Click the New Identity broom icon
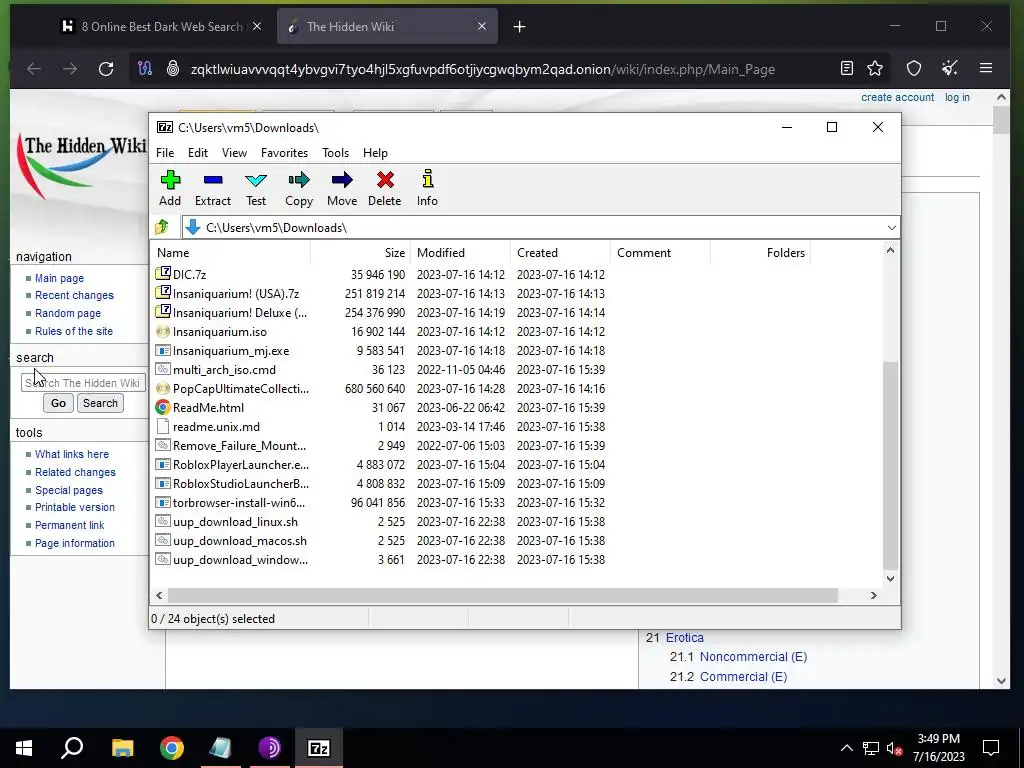 click(950, 69)
